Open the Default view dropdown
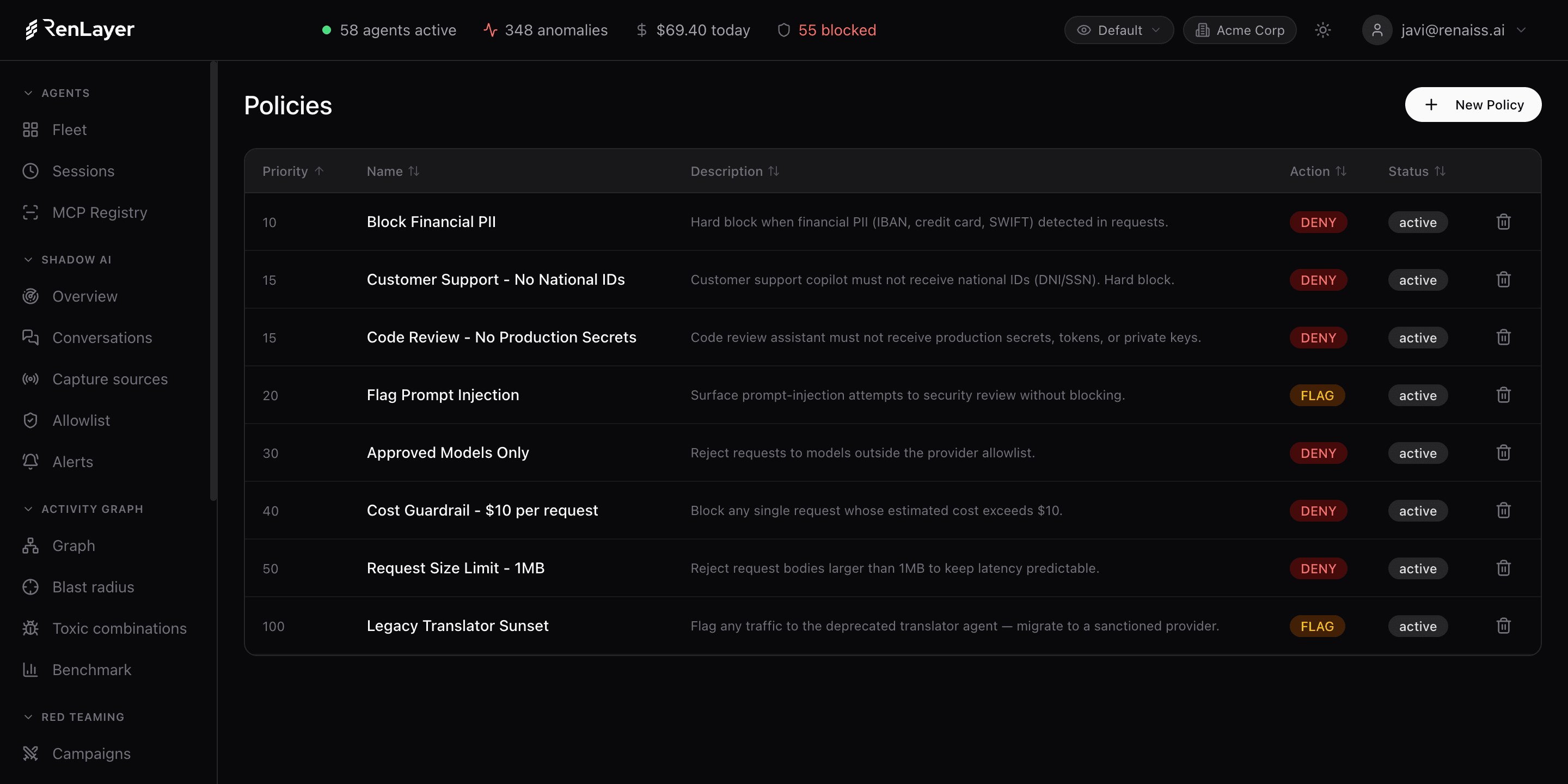The height and width of the screenshot is (784, 1568). 1119,30
